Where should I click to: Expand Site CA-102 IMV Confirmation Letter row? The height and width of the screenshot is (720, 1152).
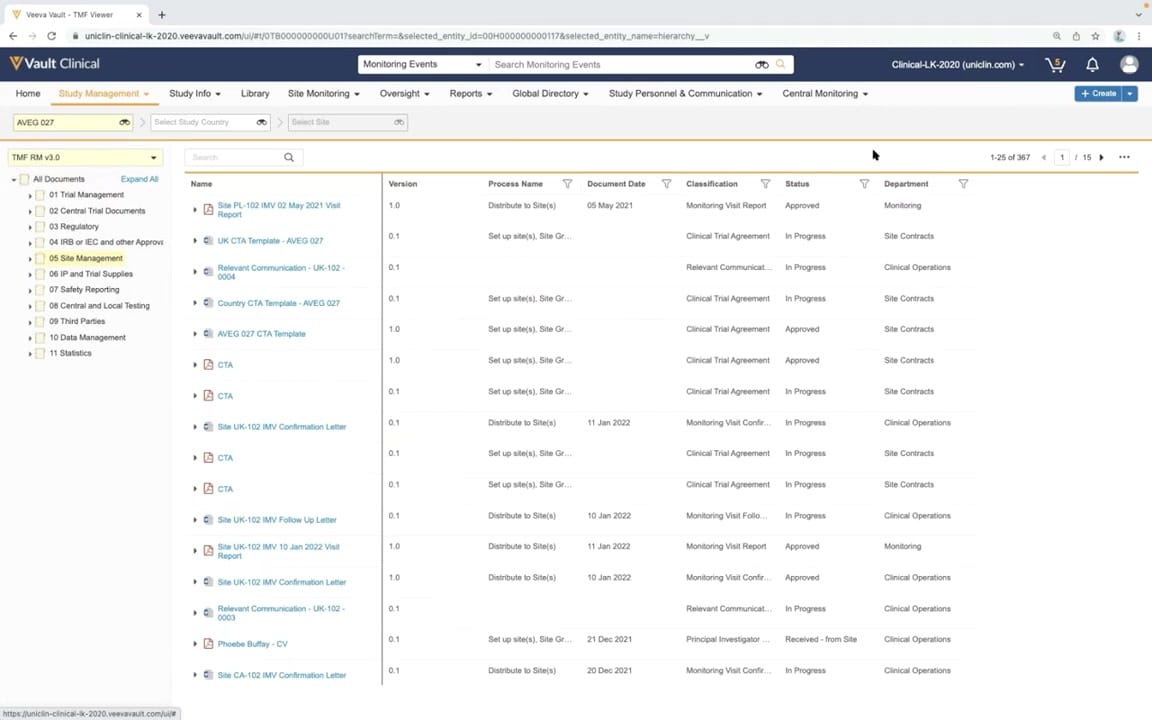tap(195, 674)
